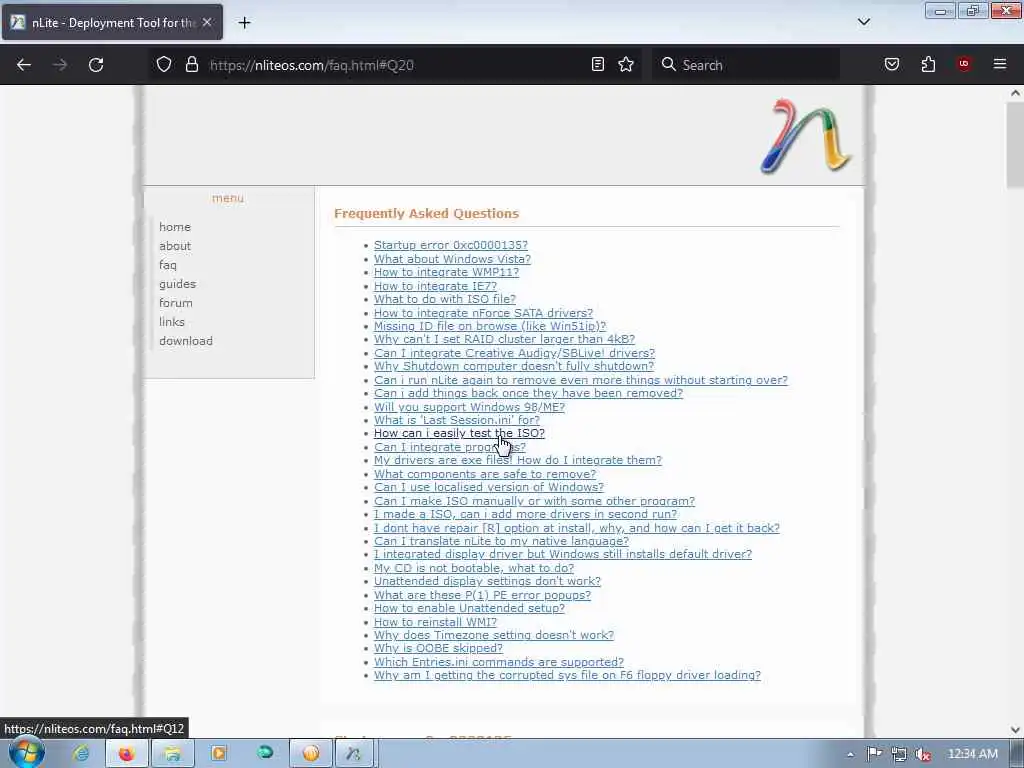Open 'How to integrate WMP11?' link
The height and width of the screenshot is (768, 1024).
pos(446,272)
